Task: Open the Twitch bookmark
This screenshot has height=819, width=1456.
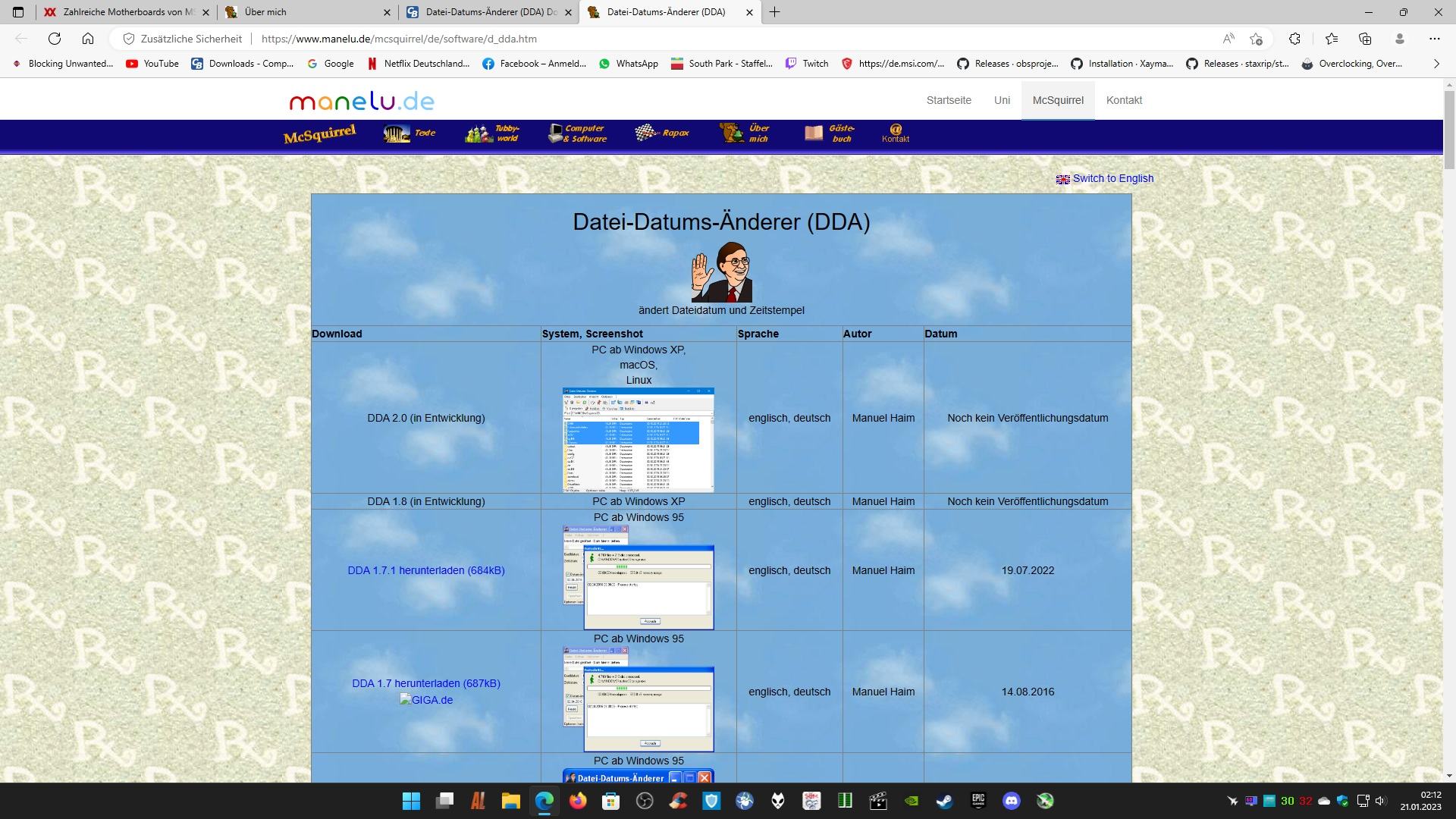Action: [807, 64]
